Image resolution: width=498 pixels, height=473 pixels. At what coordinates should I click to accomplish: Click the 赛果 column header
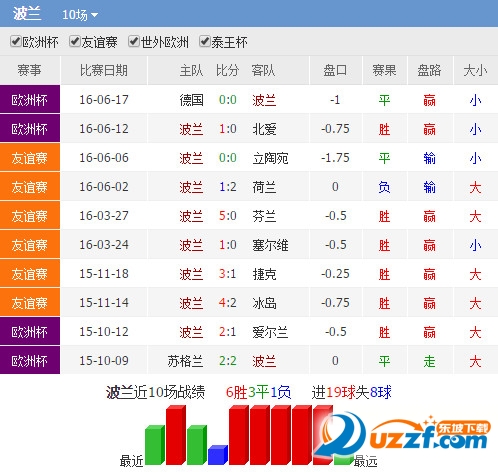[x=384, y=70]
